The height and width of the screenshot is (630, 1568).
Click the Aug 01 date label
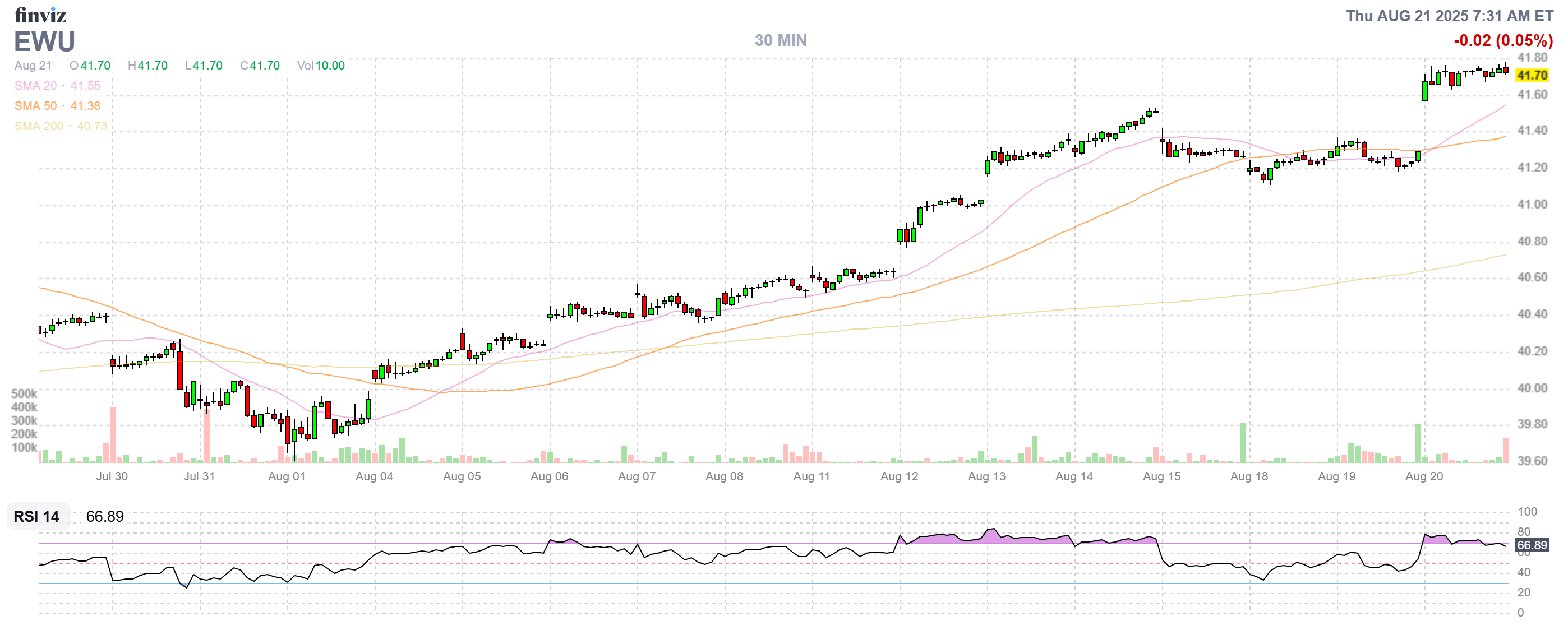(x=286, y=476)
